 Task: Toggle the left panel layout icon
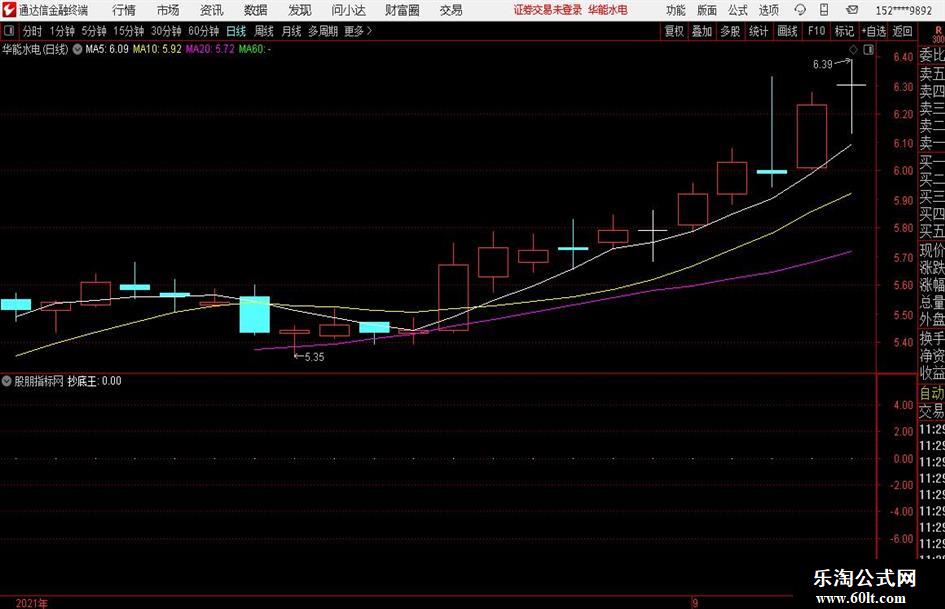[x=9, y=31]
